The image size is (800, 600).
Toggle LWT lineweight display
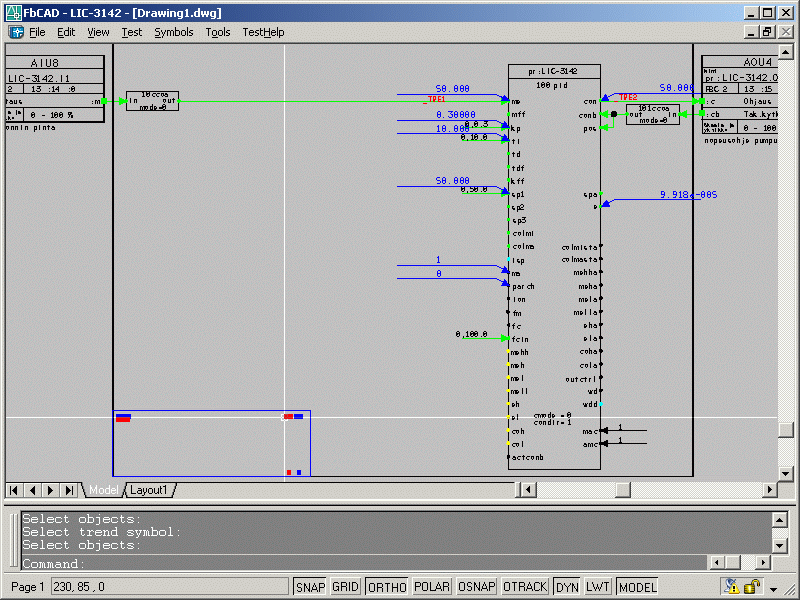(x=597, y=587)
